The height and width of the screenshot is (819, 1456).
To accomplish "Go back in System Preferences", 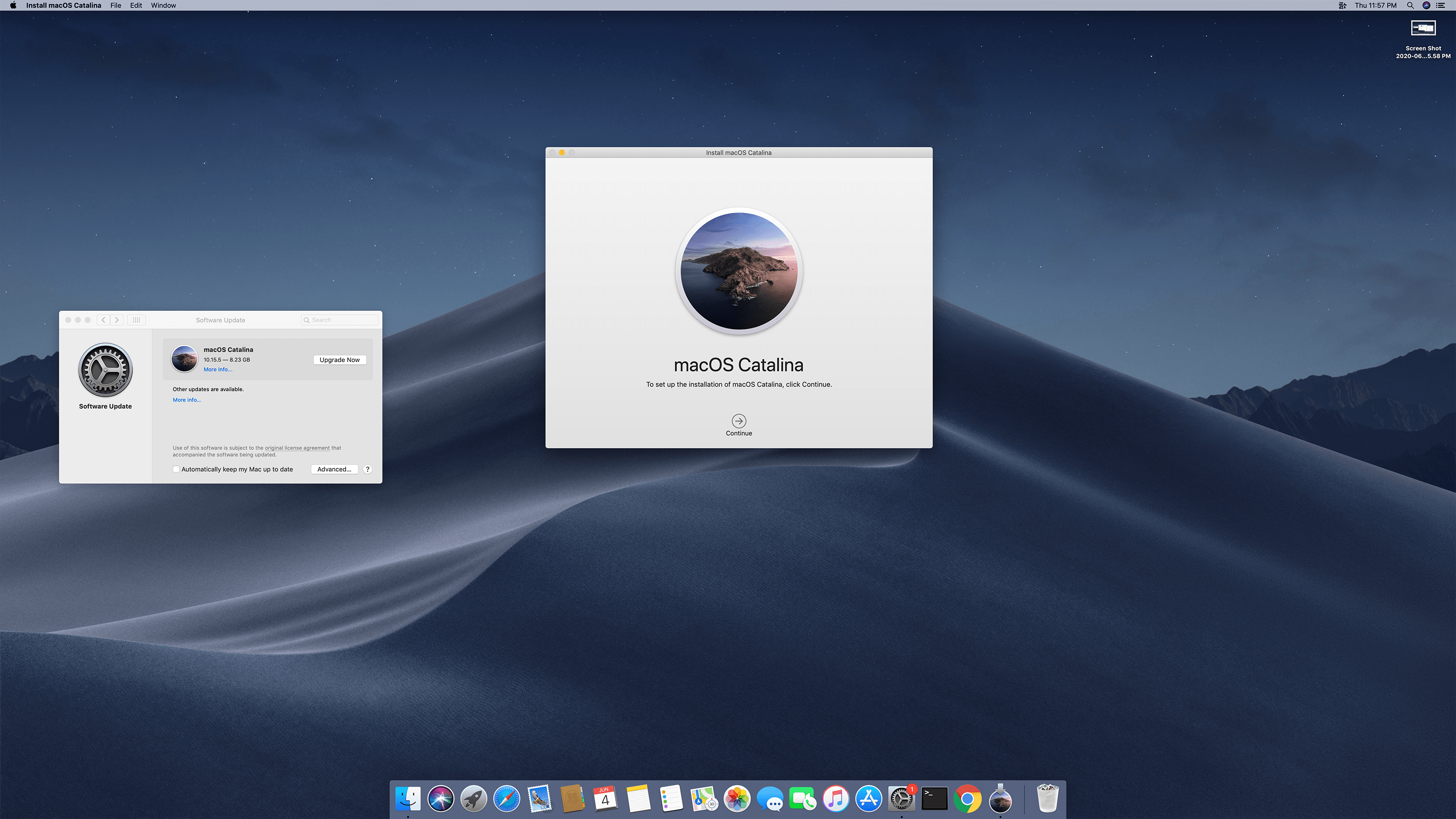I will [104, 320].
